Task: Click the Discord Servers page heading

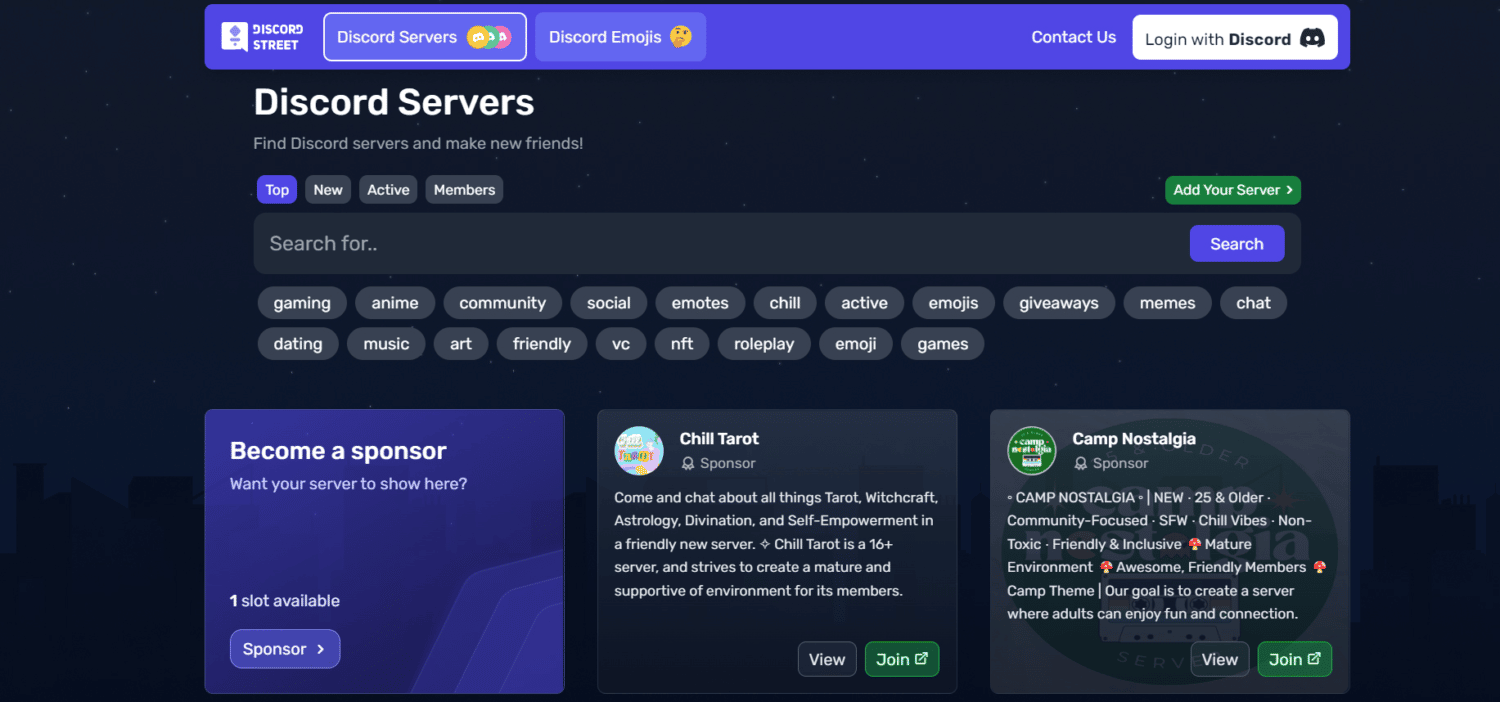Action: (394, 102)
